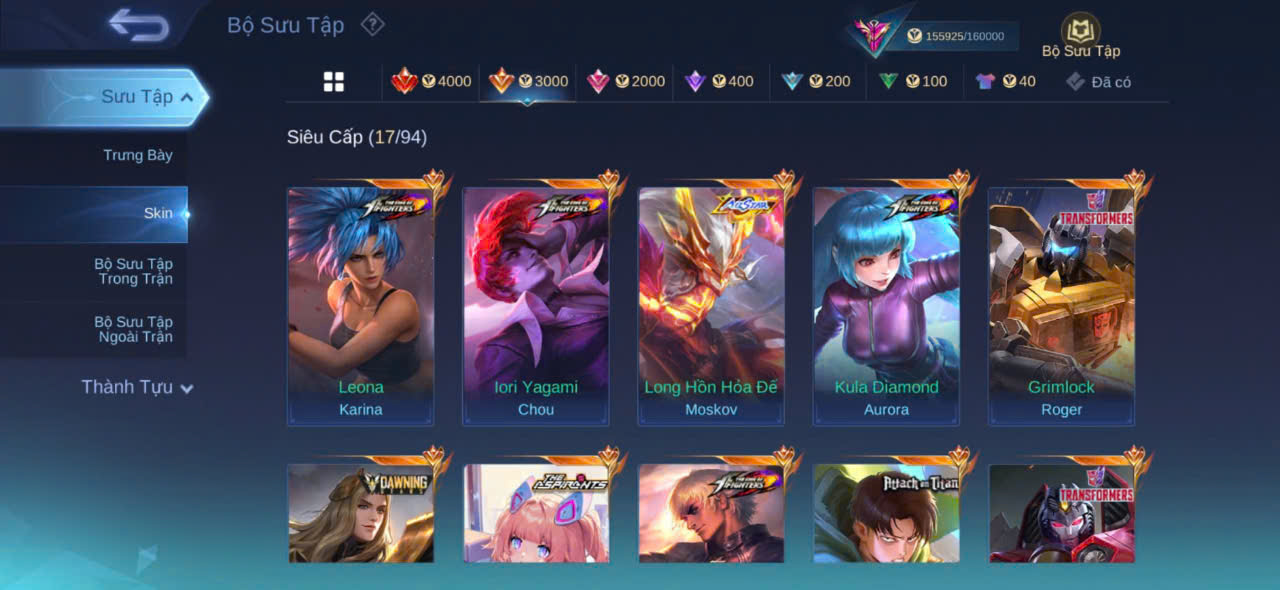
Task: Open the Grimlock Roger skin card
Action: (x=1061, y=306)
